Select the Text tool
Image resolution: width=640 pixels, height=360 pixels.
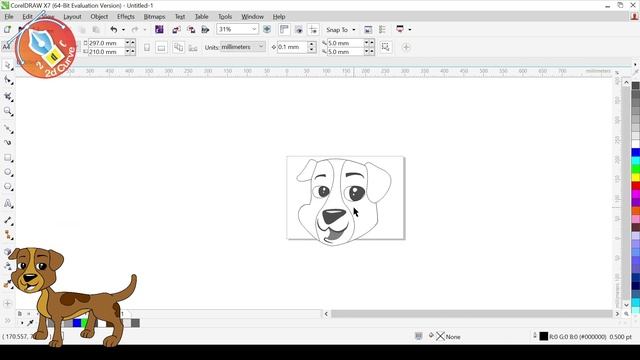[x=7, y=203]
